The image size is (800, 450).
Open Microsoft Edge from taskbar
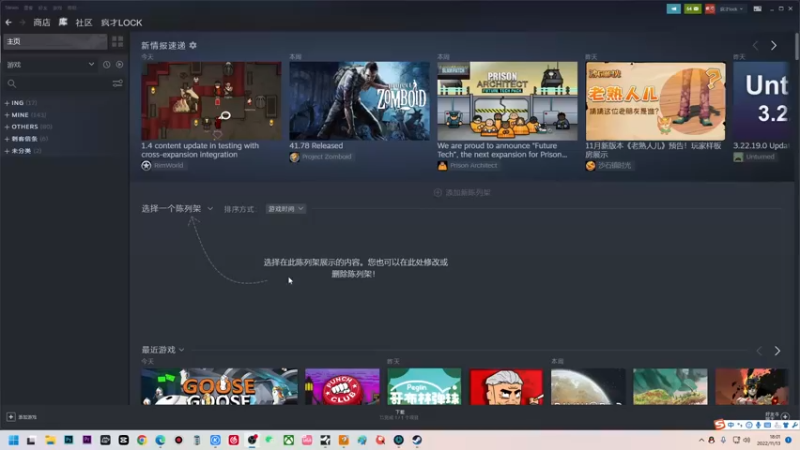[160, 440]
